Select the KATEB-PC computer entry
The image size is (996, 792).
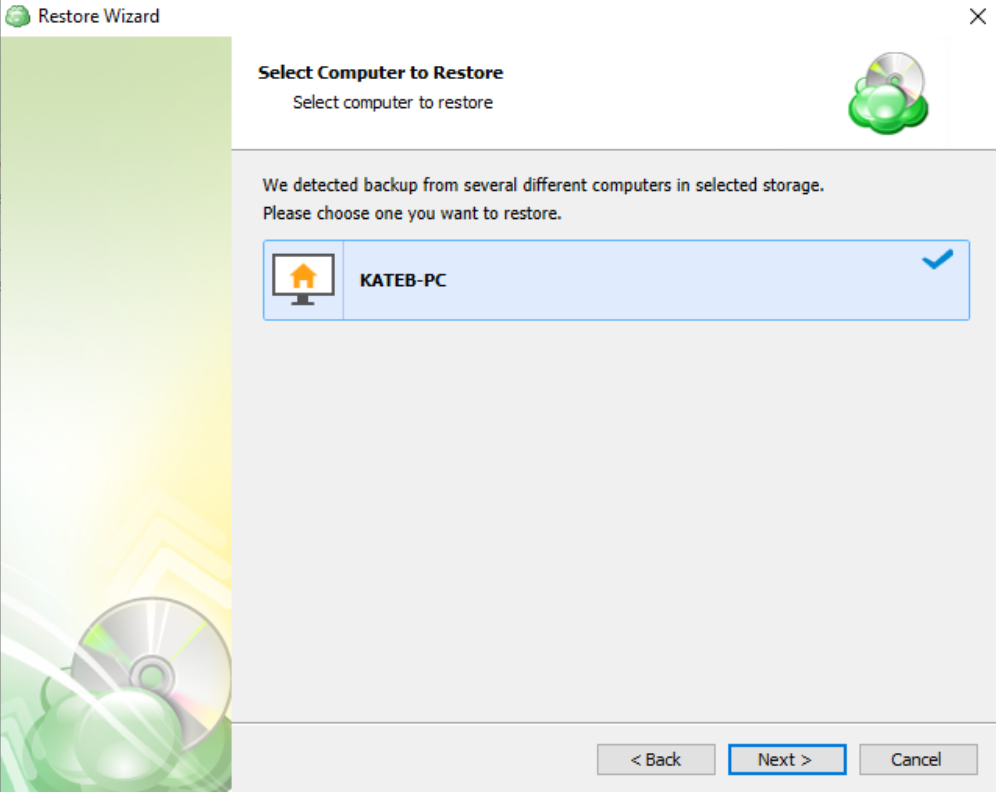pyautogui.click(x=616, y=280)
